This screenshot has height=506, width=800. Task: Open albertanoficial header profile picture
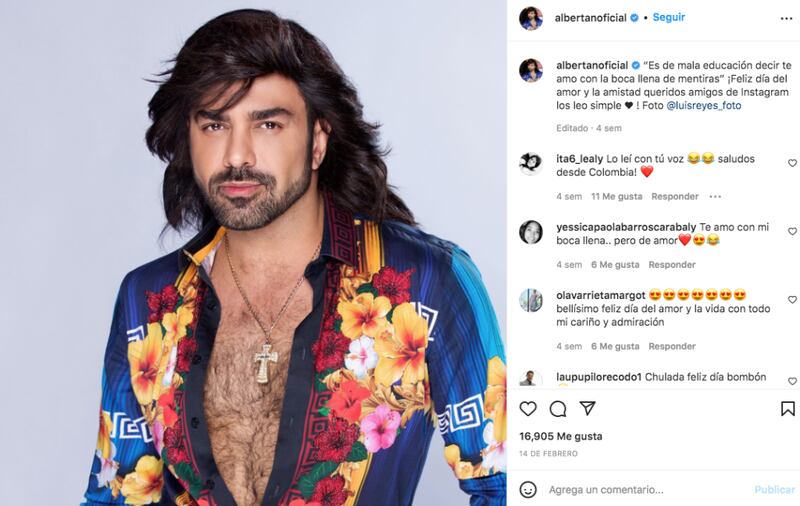coord(531,18)
